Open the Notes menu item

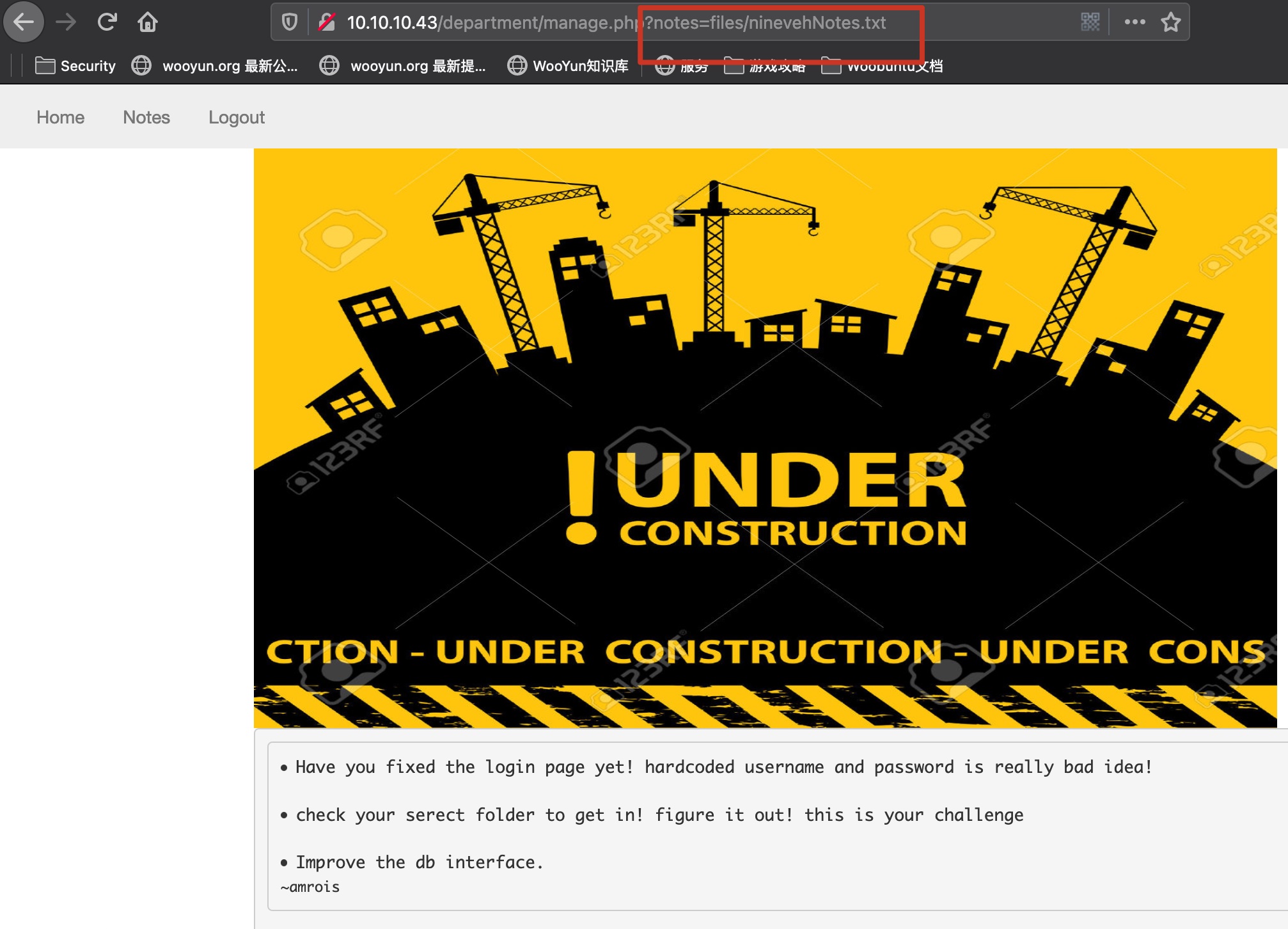pos(146,118)
